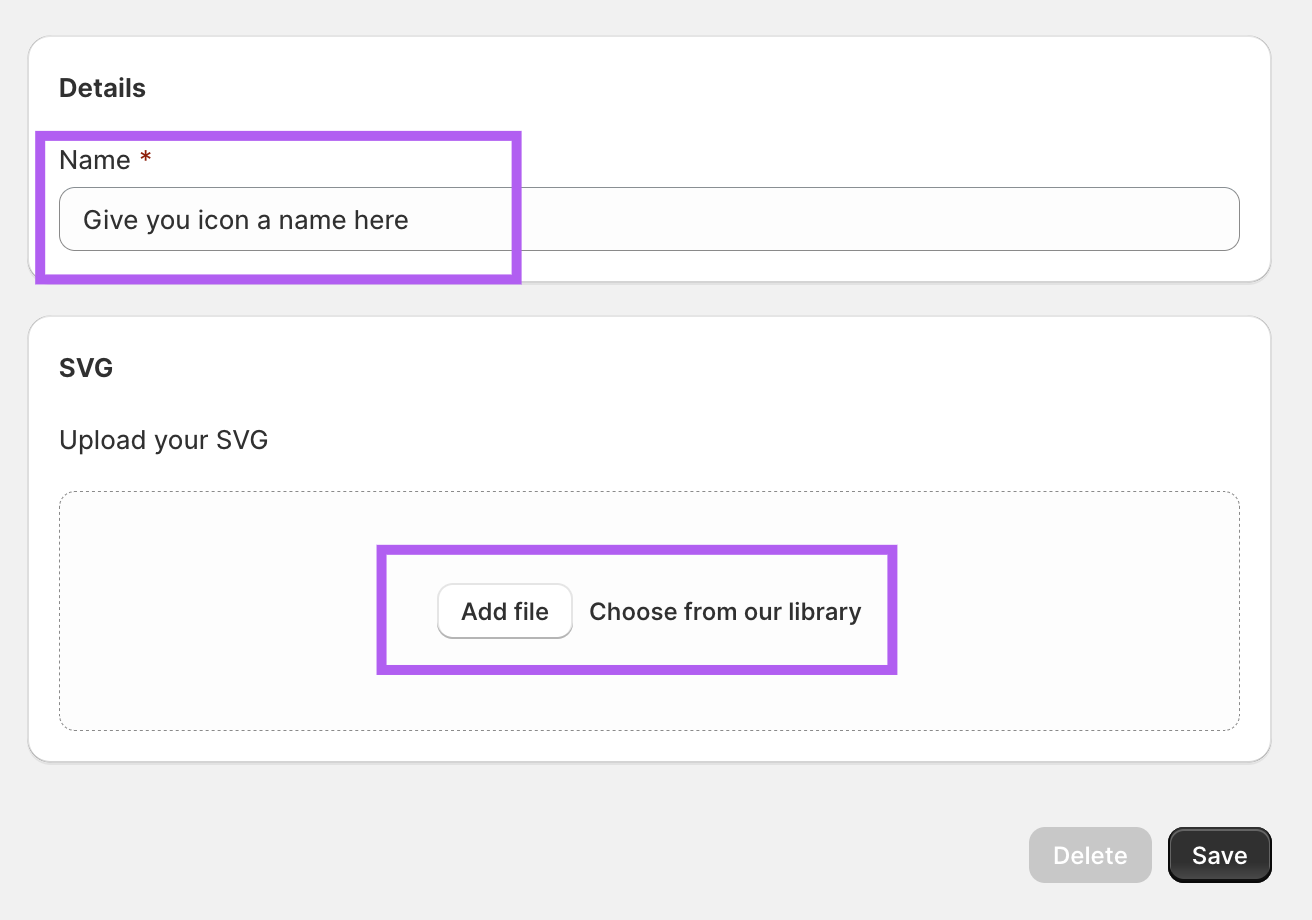This screenshot has width=1312, height=920.
Task: Hit Delete beside the Save button
Action: click(x=1090, y=855)
